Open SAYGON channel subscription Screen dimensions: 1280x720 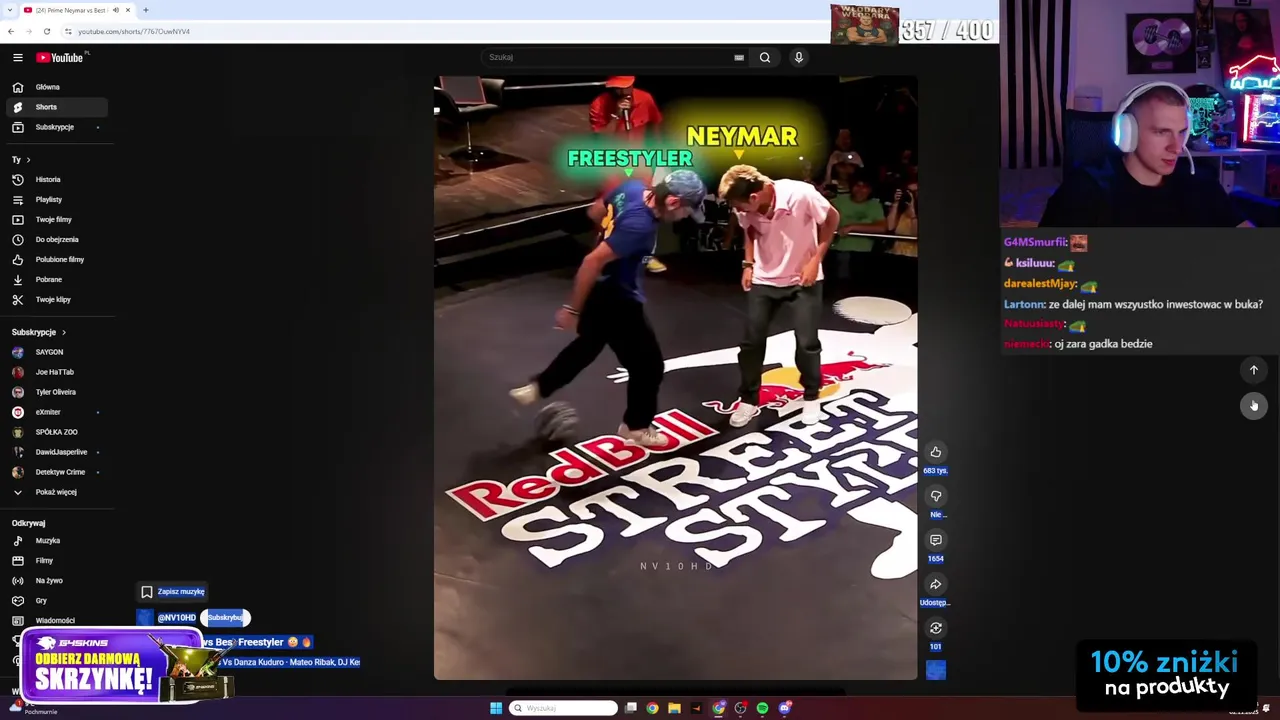(57, 352)
